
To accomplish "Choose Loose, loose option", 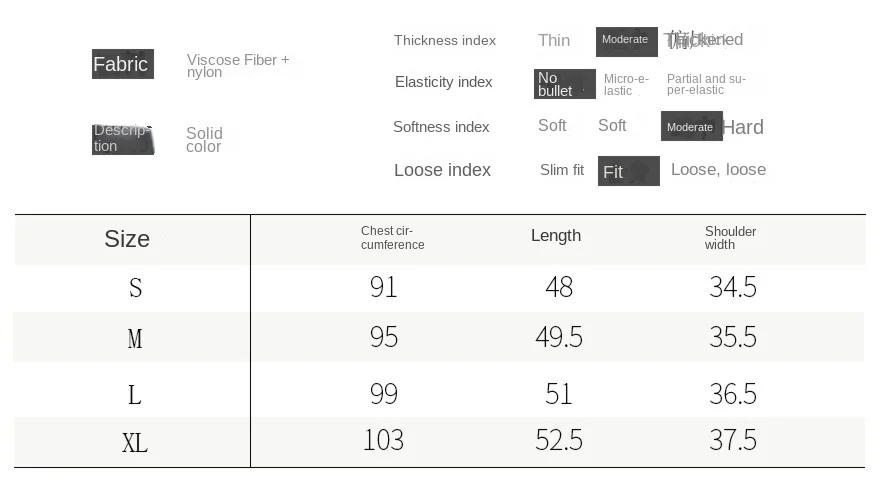I will [x=718, y=170].
